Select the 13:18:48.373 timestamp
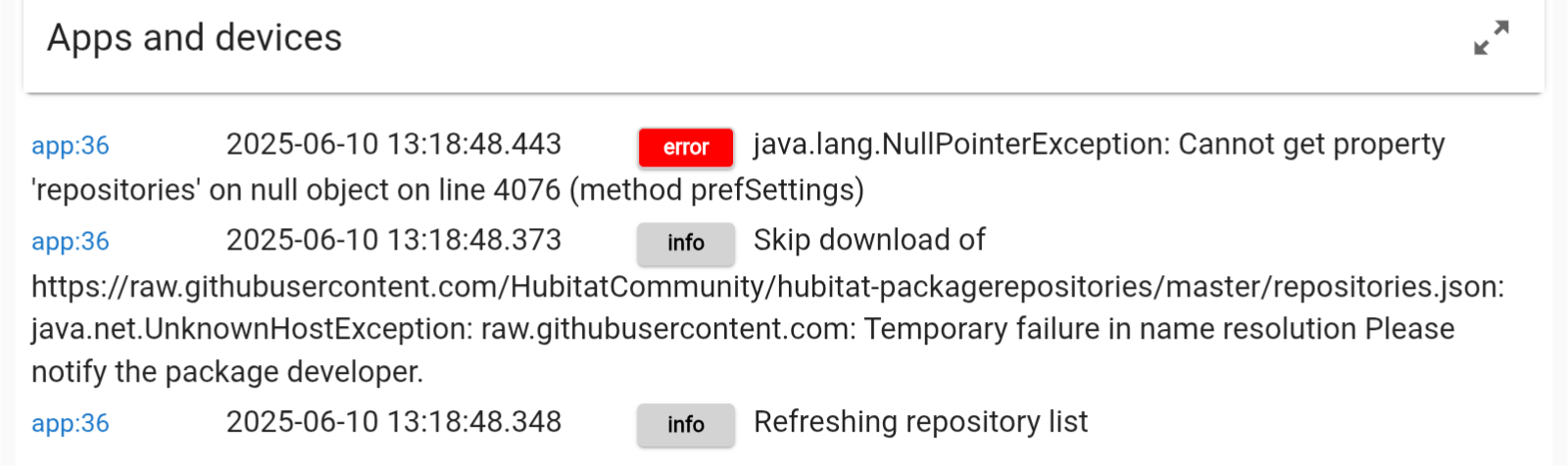Viewport: 1568px width, 466px height. [394, 241]
